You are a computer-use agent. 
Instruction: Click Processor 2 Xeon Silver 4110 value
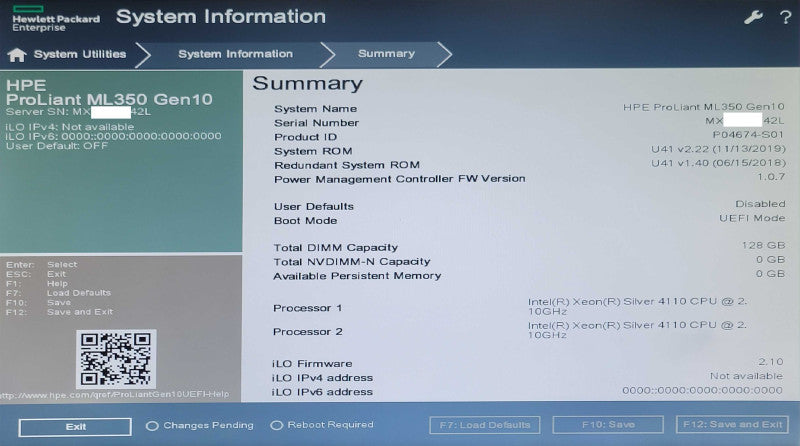point(637,330)
